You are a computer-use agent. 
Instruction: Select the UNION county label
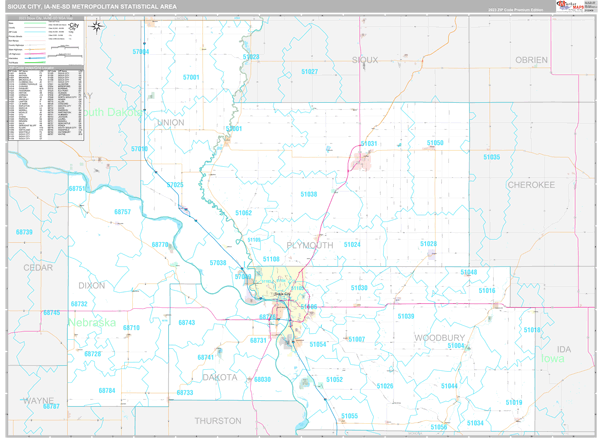point(171,122)
